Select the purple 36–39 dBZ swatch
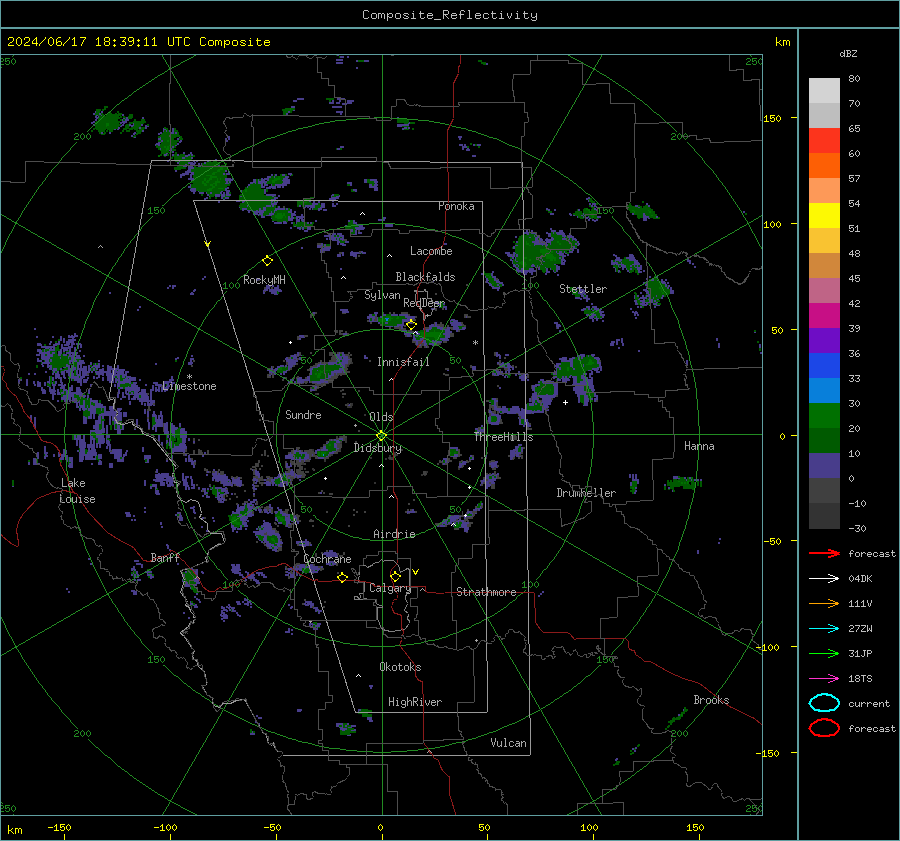 pos(824,340)
